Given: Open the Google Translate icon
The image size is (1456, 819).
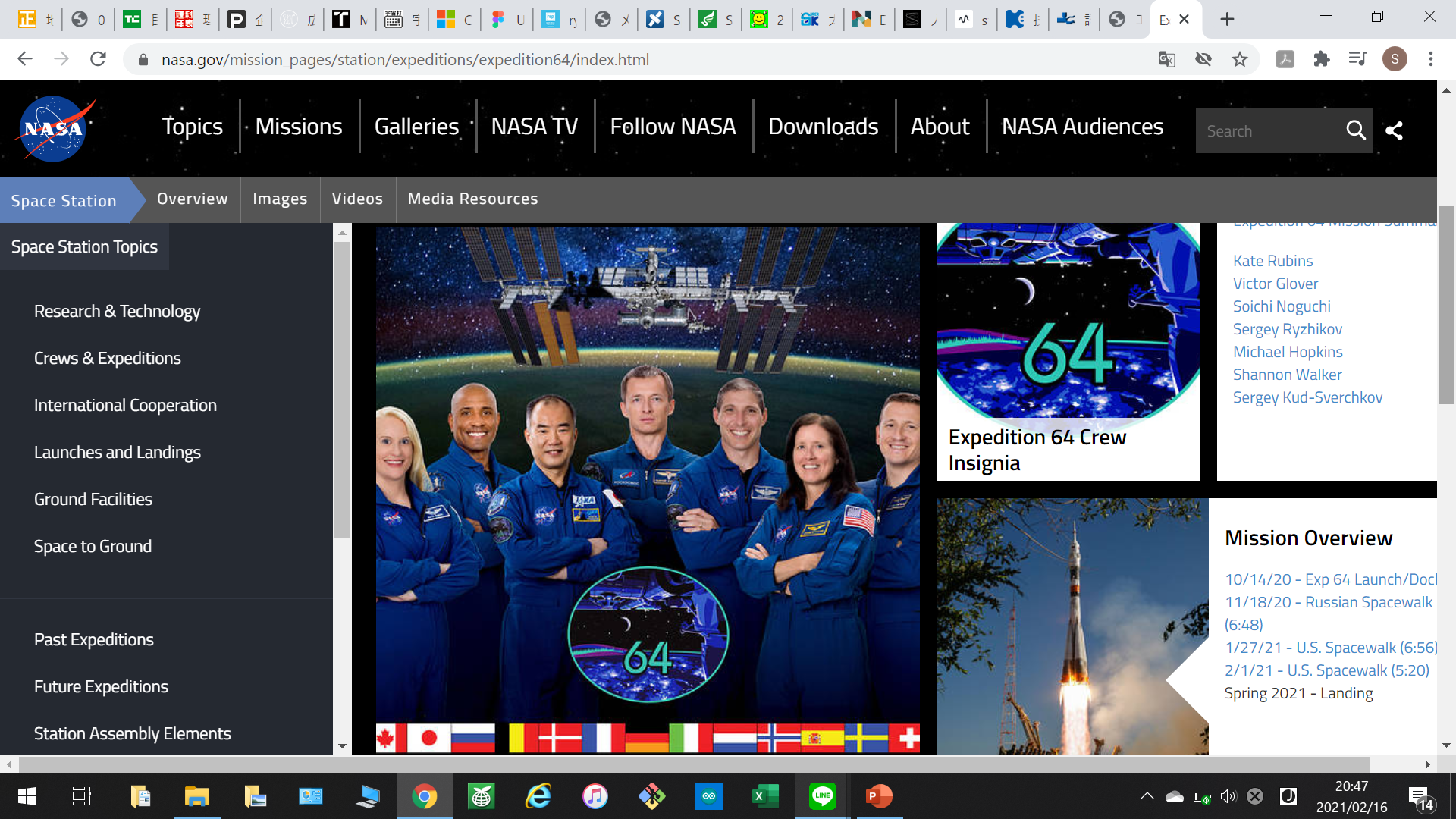Looking at the screenshot, I should 1167,59.
